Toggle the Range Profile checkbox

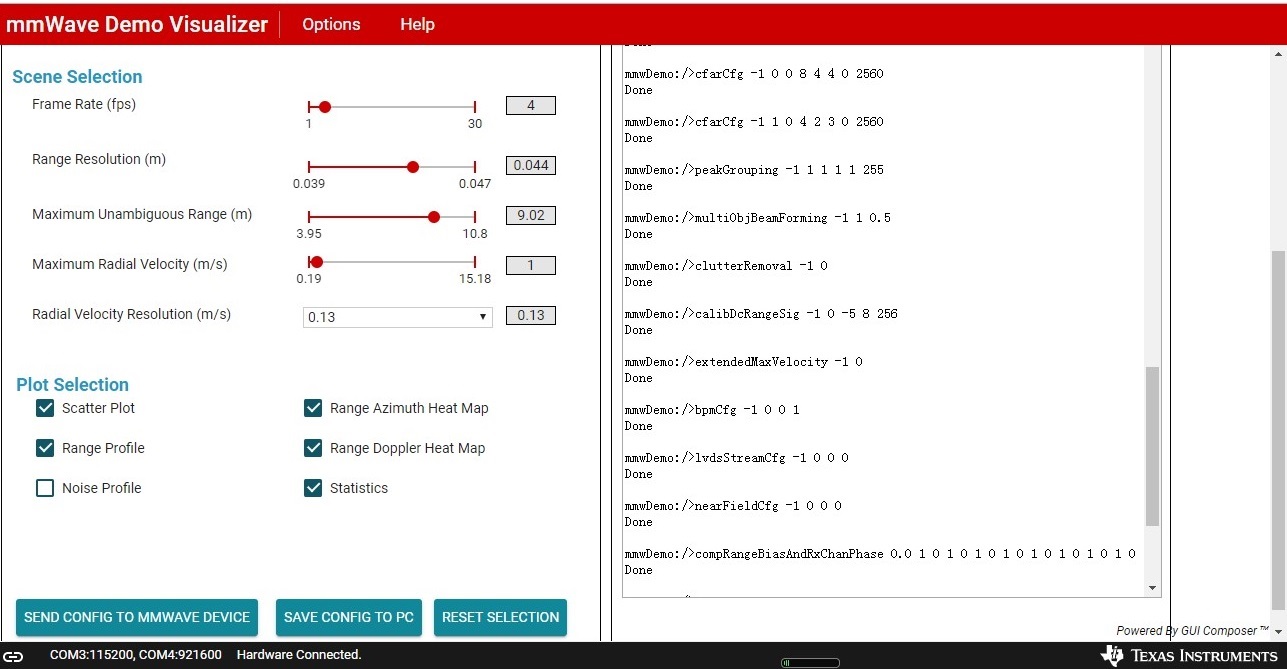(45, 448)
